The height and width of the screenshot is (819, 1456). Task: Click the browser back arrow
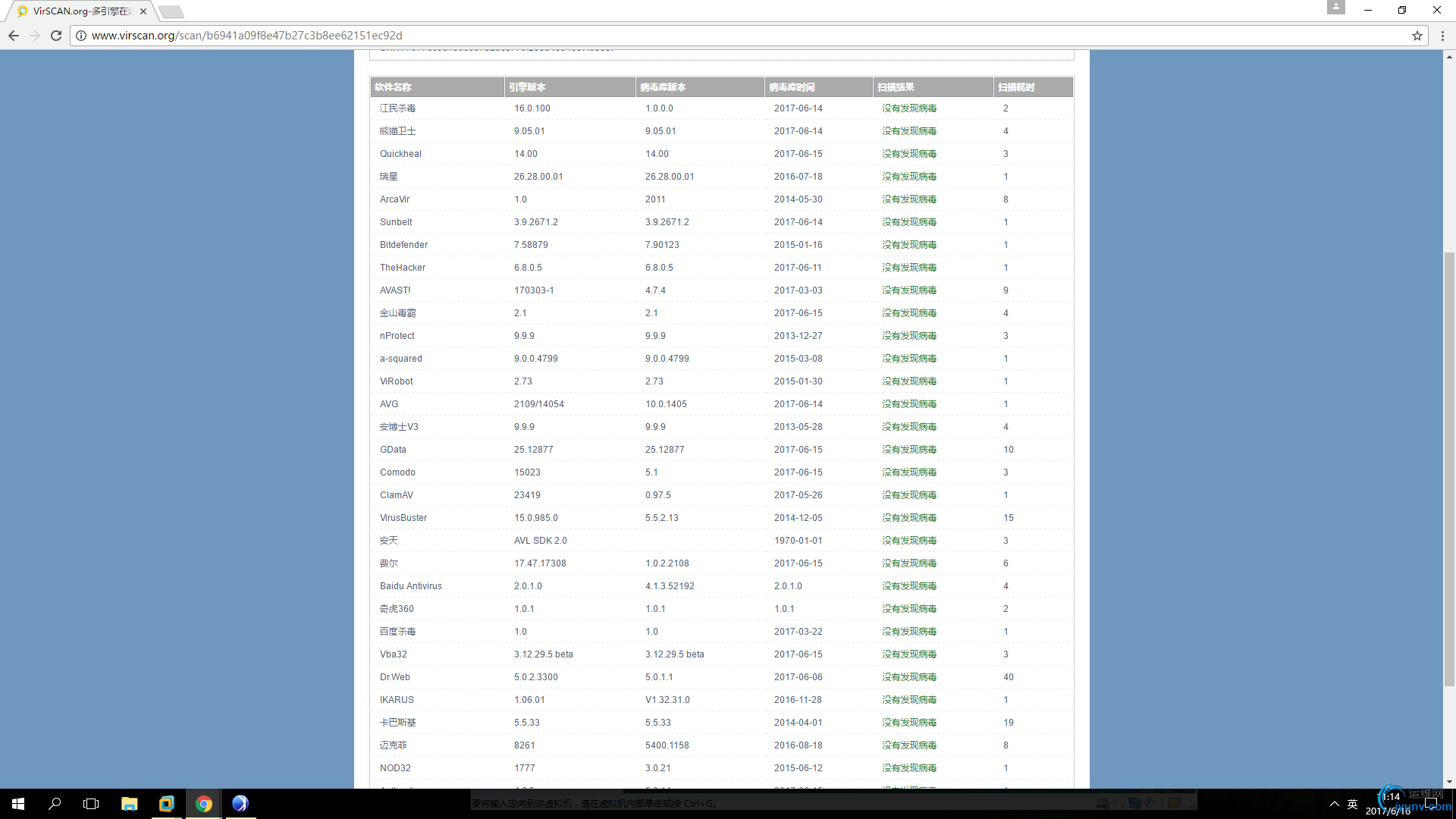[x=14, y=36]
